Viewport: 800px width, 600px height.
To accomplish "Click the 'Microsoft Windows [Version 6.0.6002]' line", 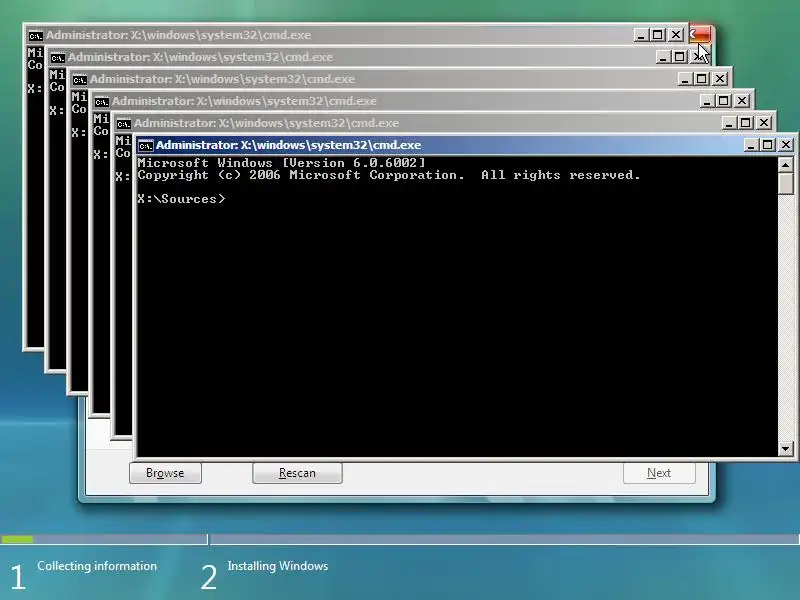I will (281, 163).
